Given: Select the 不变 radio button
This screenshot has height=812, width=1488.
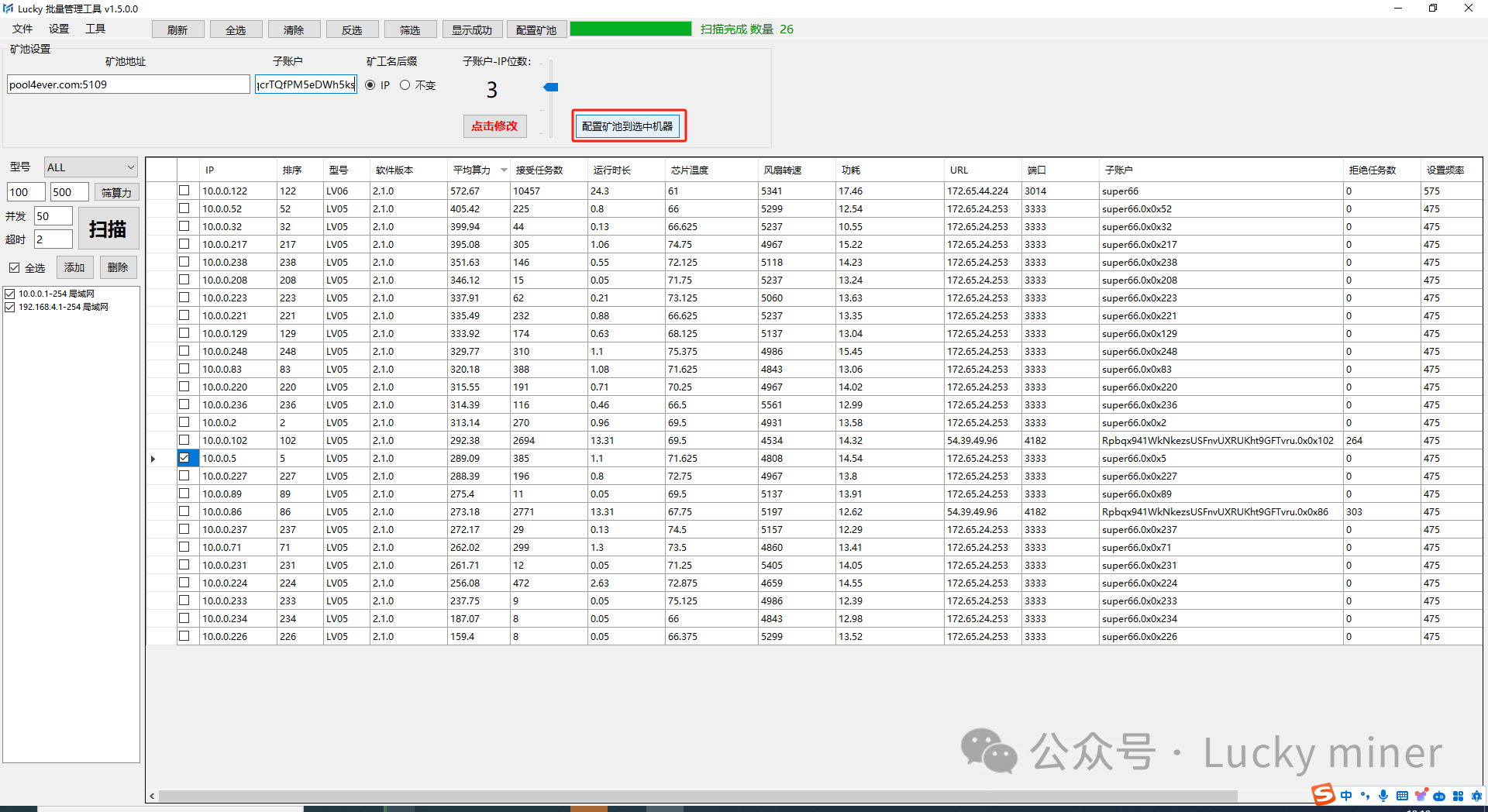Looking at the screenshot, I should tap(405, 85).
